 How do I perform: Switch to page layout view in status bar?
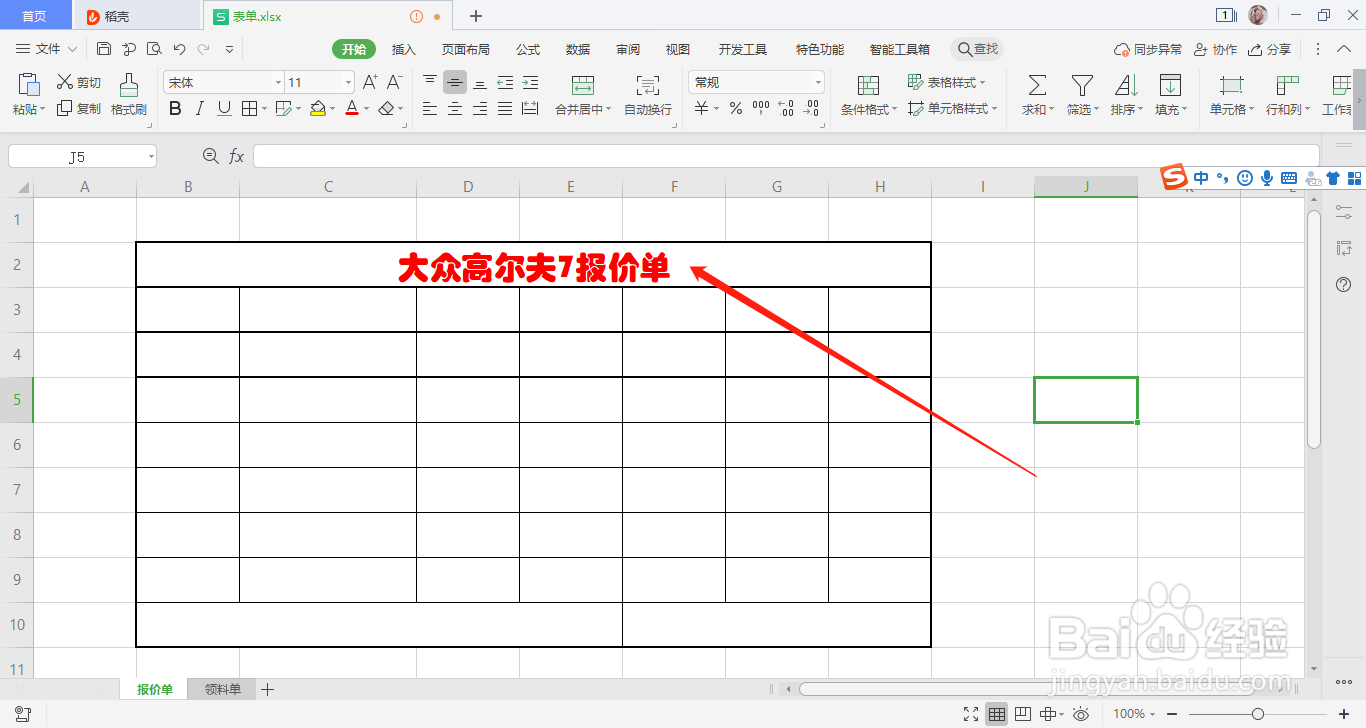(x=1024, y=714)
